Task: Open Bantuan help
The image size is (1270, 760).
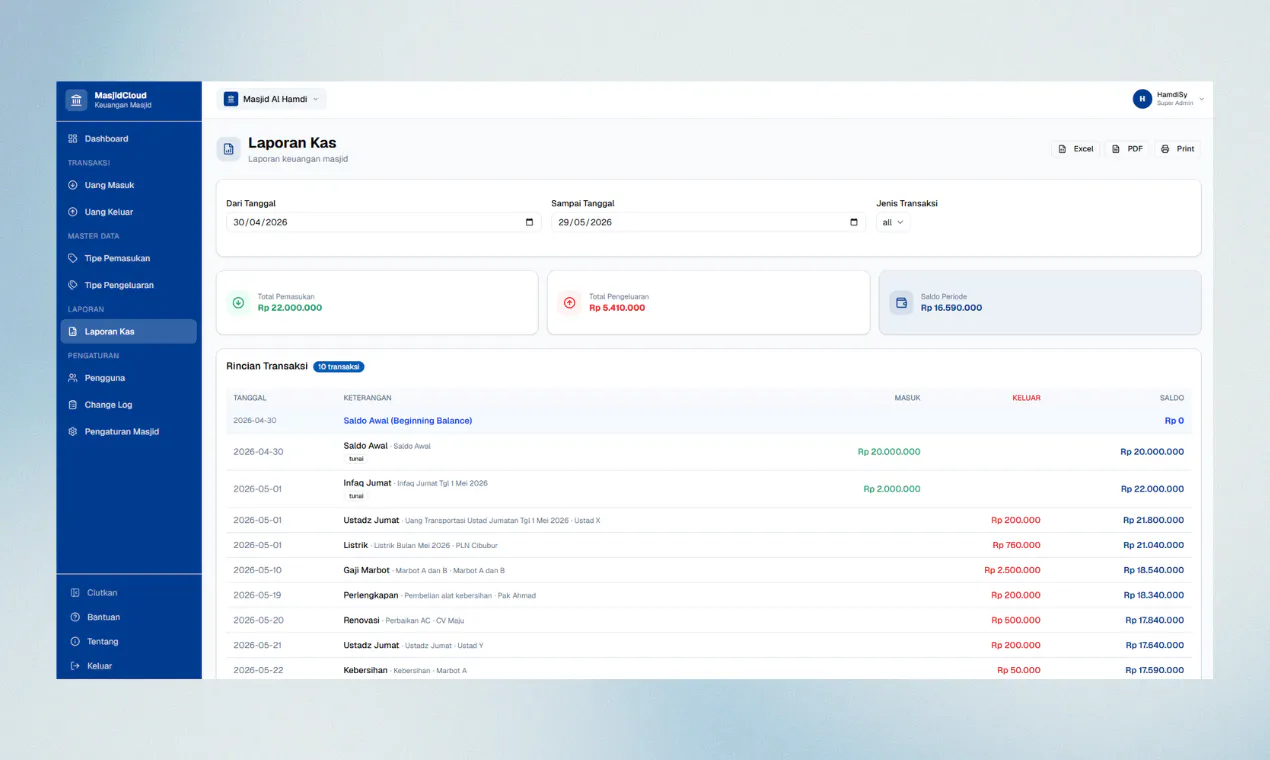Action: pyautogui.click(x=128, y=617)
